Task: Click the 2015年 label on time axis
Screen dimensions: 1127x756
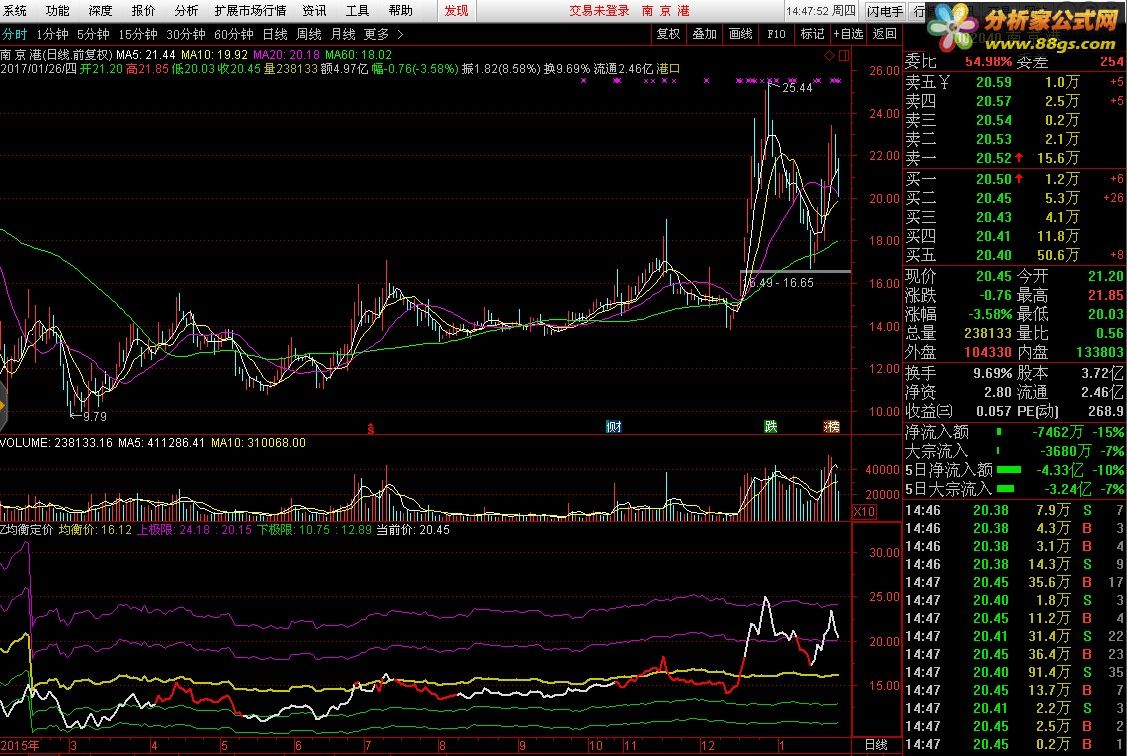Action: tap(20, 746)
